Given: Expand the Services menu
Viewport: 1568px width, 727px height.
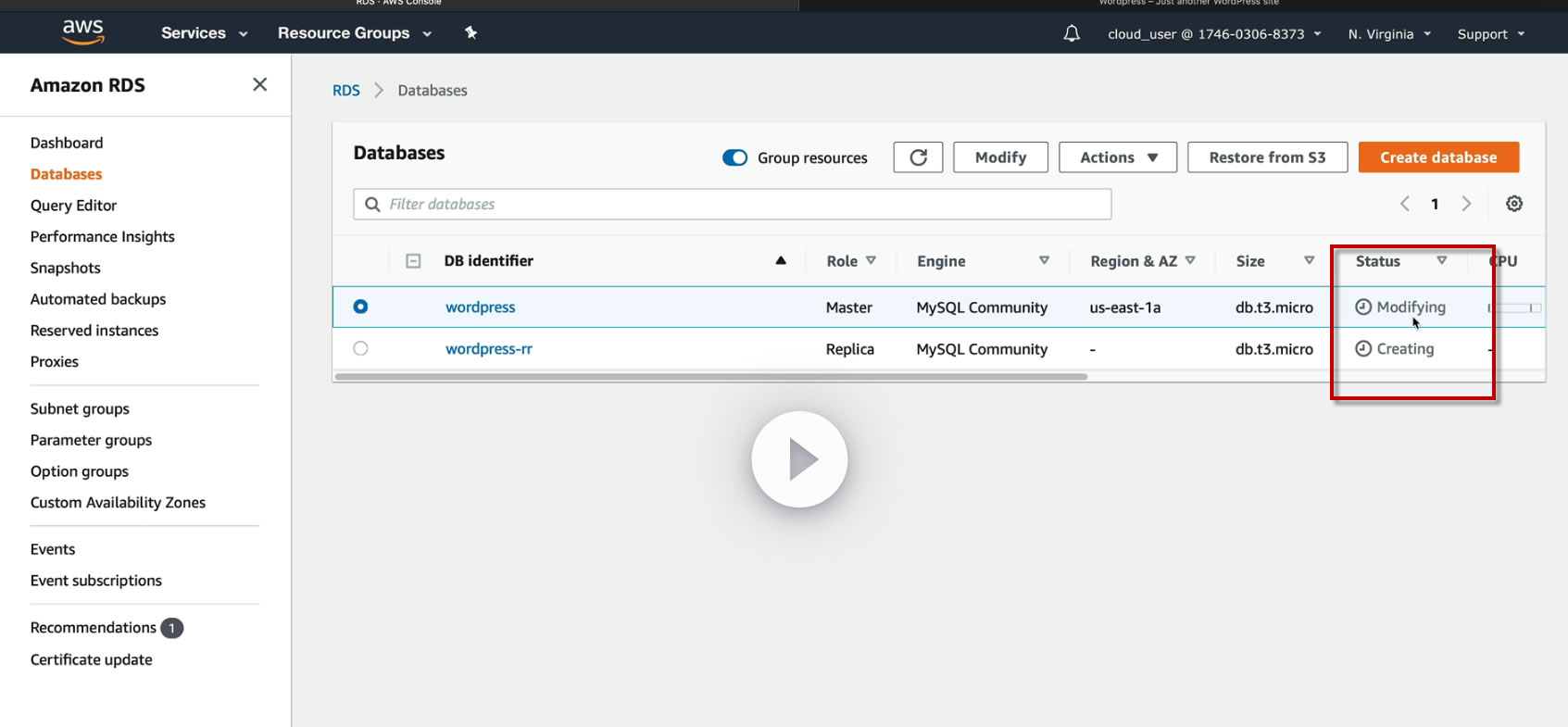Looking at the screenshot, I should click(204, 33).
